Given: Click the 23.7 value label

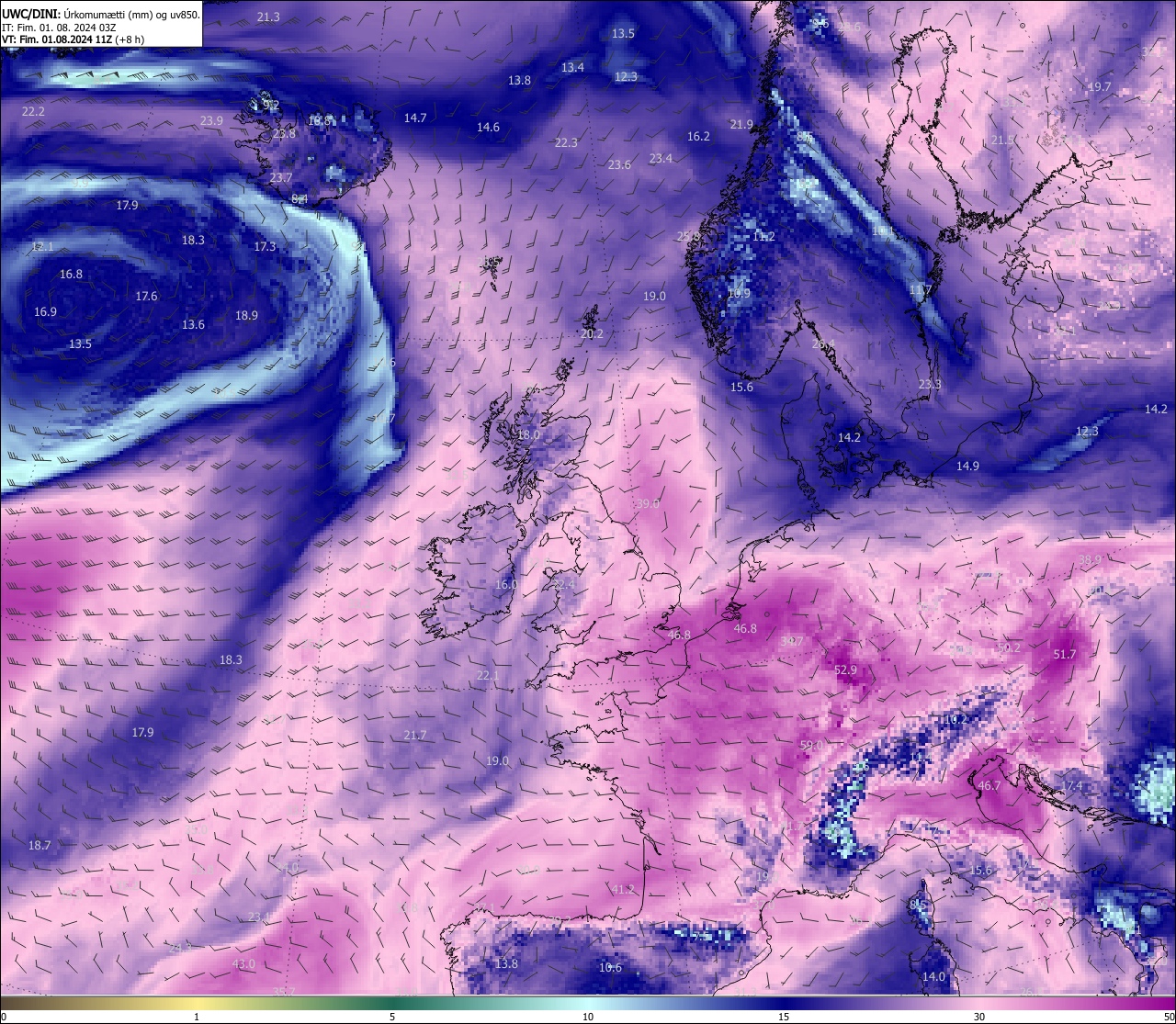Looking at the screenshot, I should 280,178.
